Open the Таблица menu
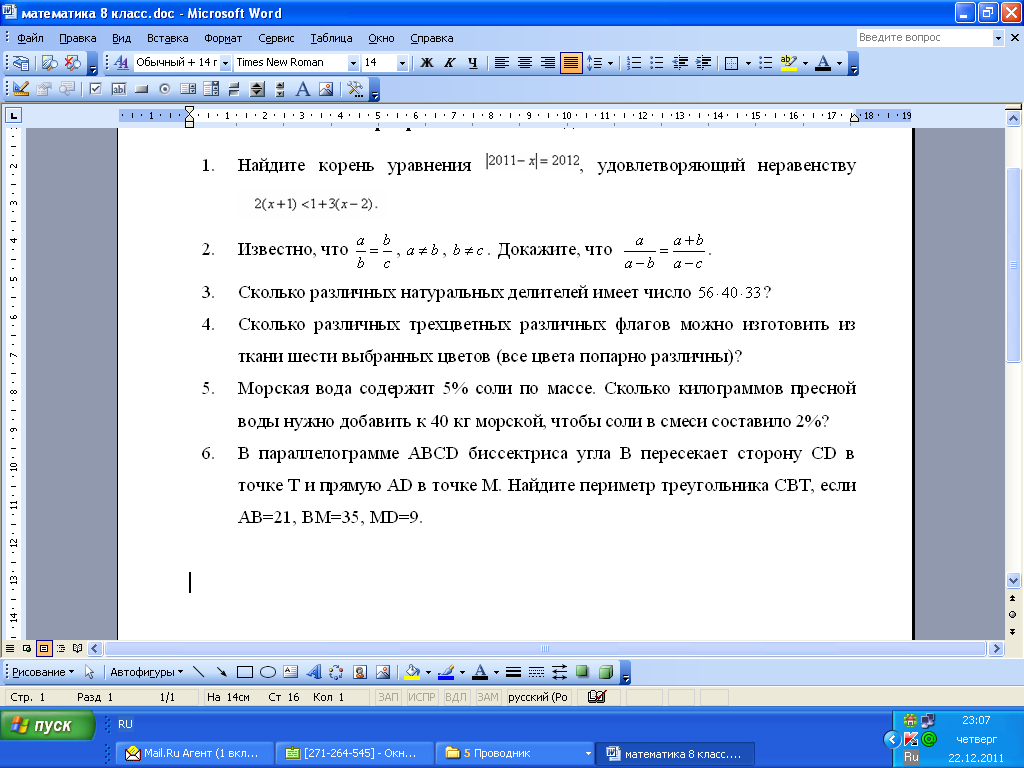The image size is (1024, 768). coord(331,38)
